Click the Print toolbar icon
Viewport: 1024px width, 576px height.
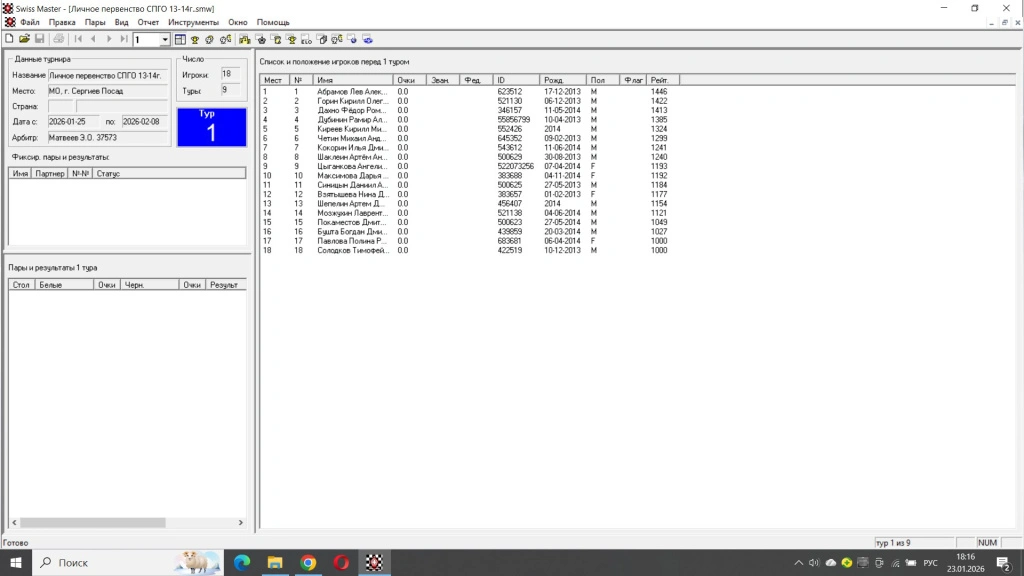[x=59, y=39]
